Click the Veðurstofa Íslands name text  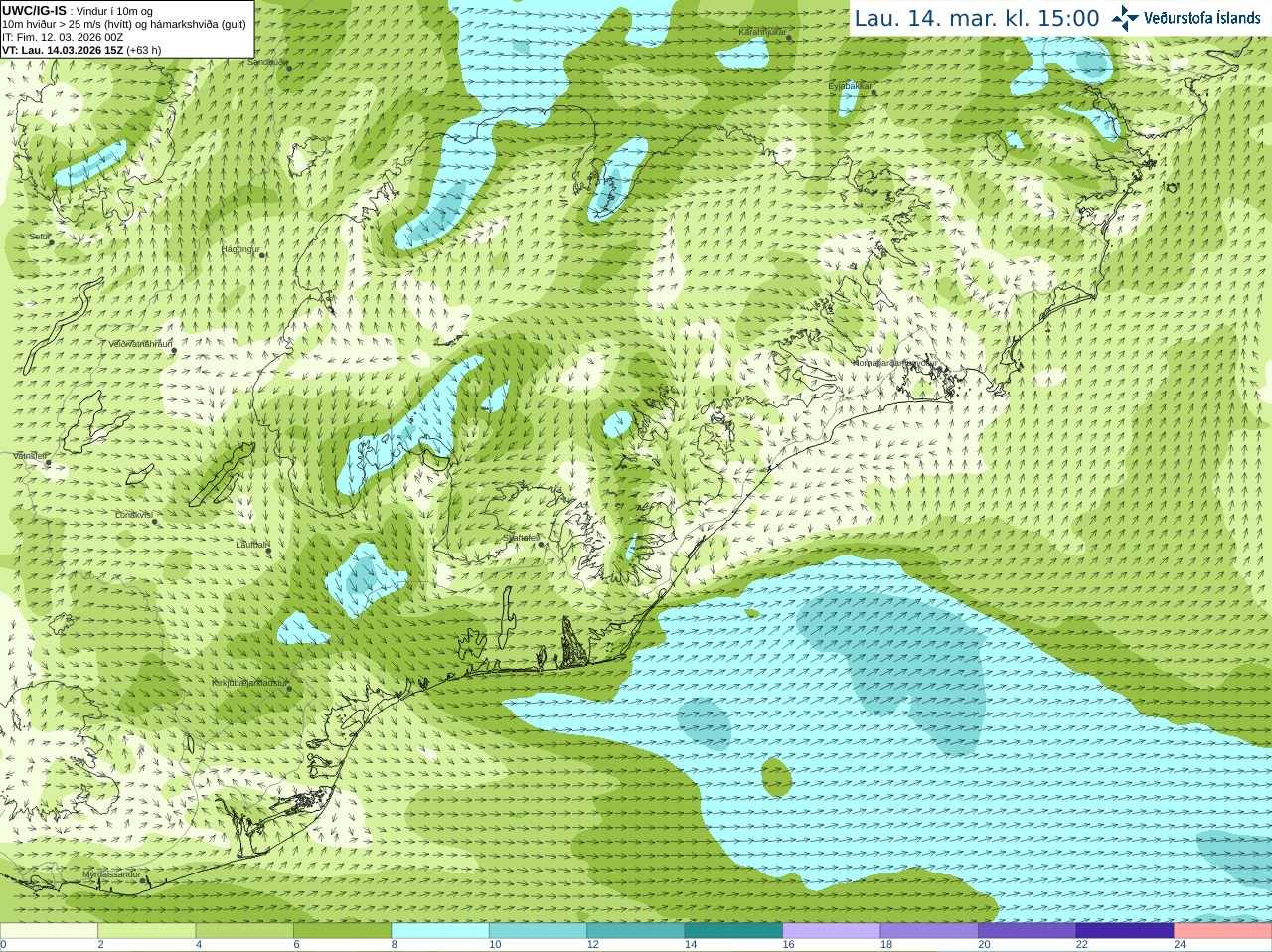(x=1201, y=18)
